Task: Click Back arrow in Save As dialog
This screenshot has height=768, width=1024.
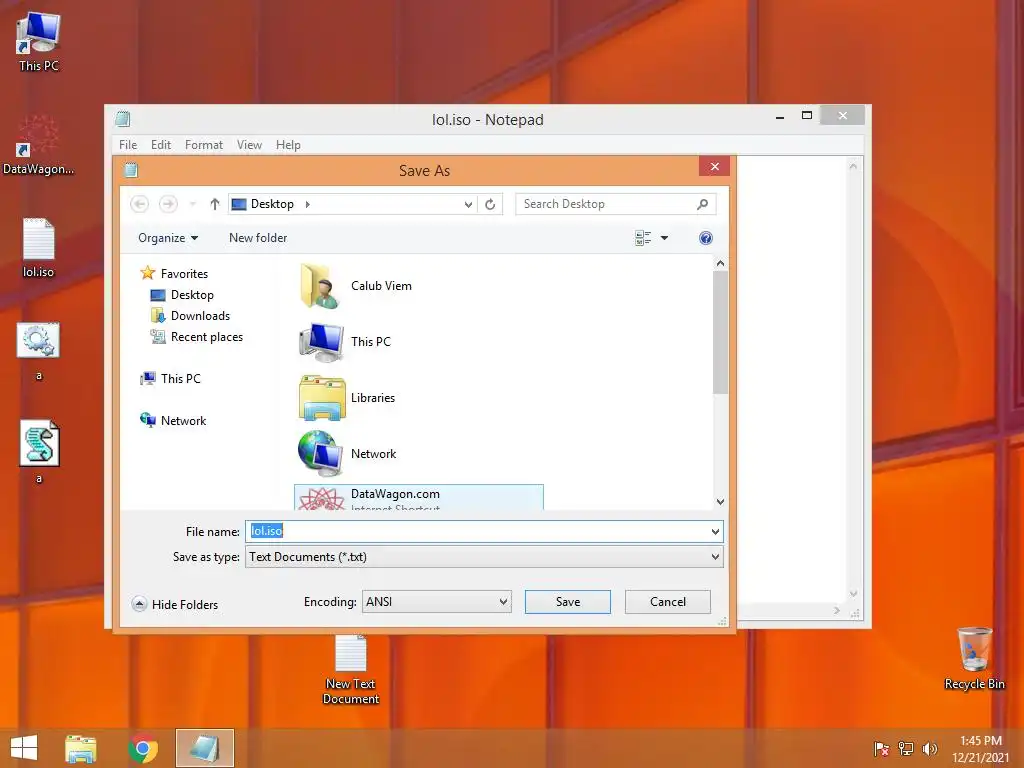Action: [x=139, y=204]
